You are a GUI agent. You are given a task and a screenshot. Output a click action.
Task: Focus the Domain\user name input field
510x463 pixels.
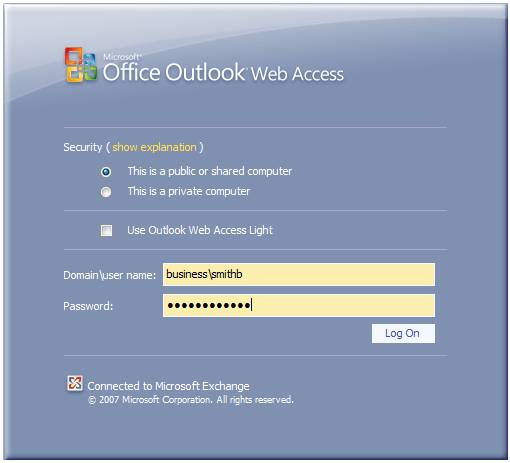[299, 275]
